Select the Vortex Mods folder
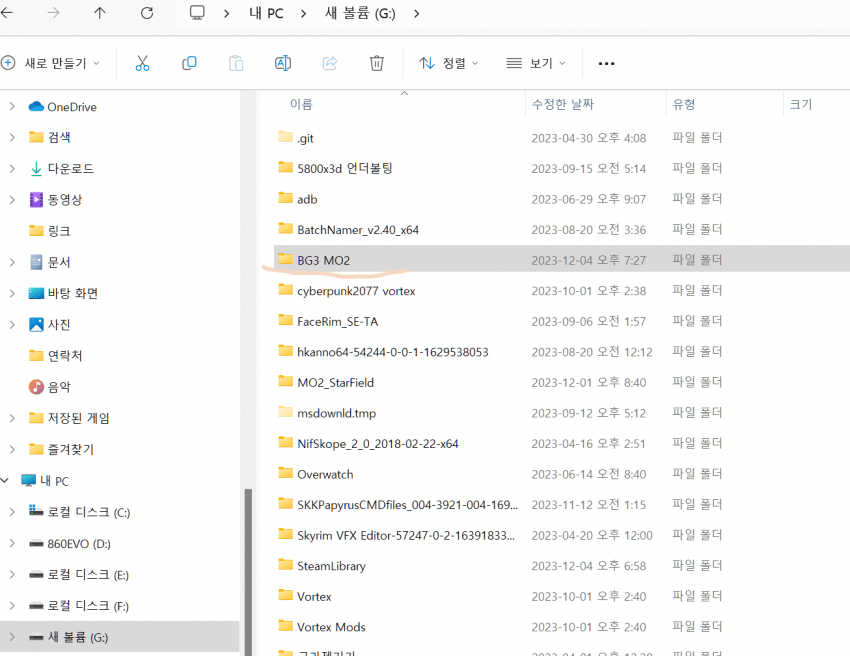This screenshot has height=656, width=850. (x=331, y=627)
